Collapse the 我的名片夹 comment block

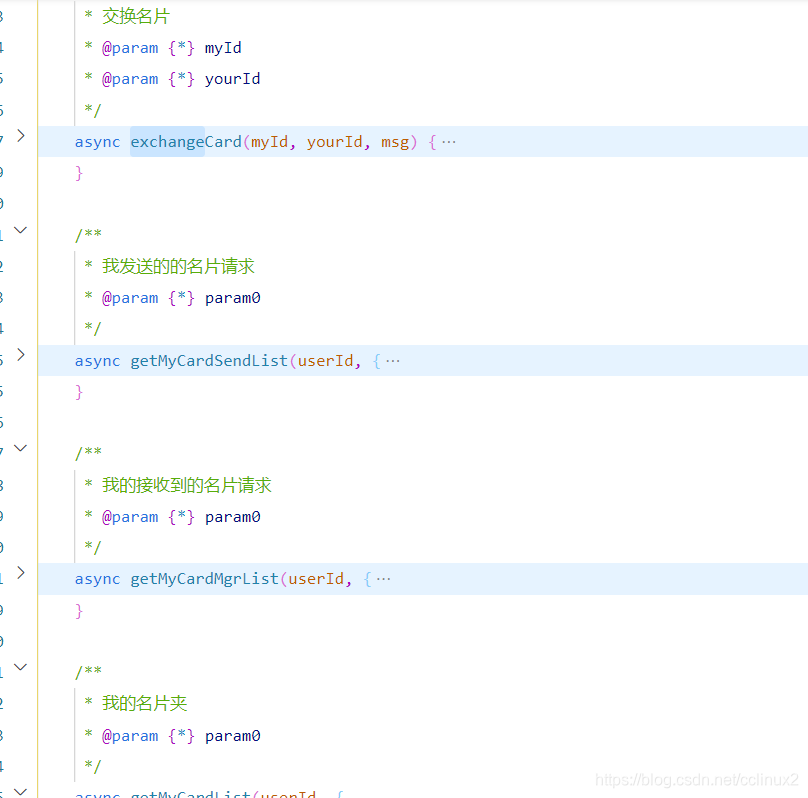[20, 667]
